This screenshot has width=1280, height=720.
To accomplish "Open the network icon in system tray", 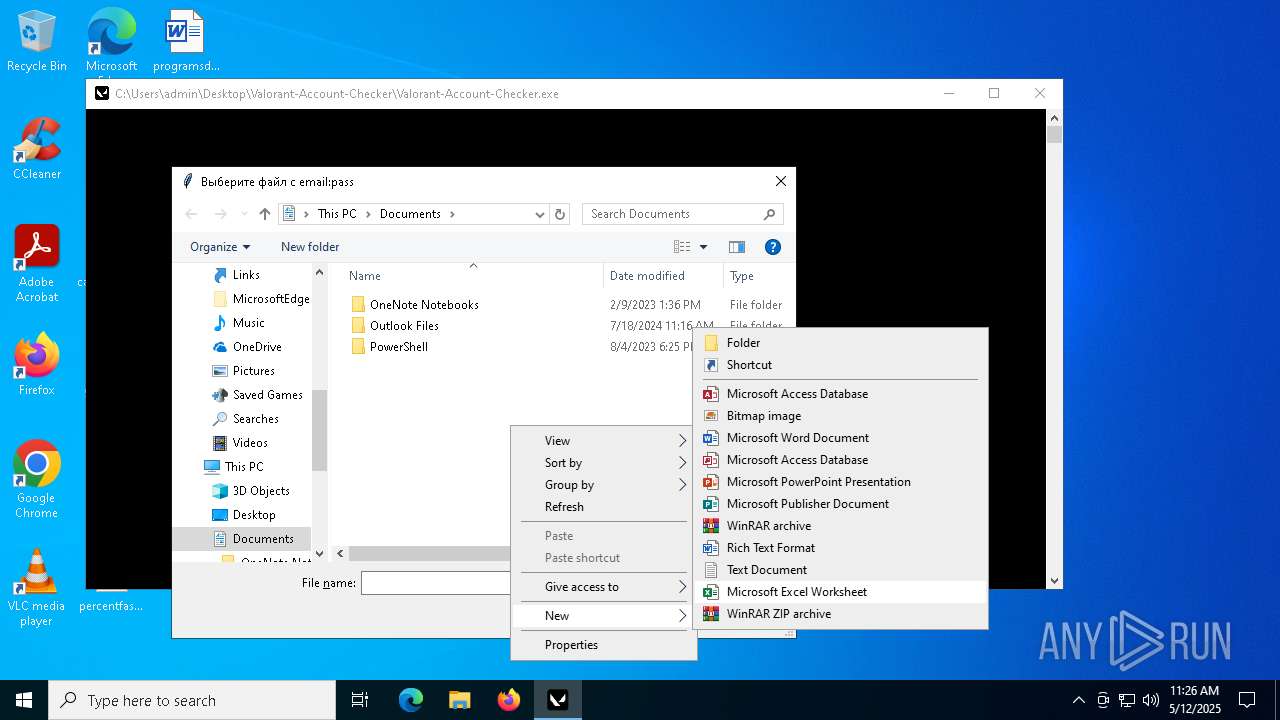I will click(x=1127, y=700).
